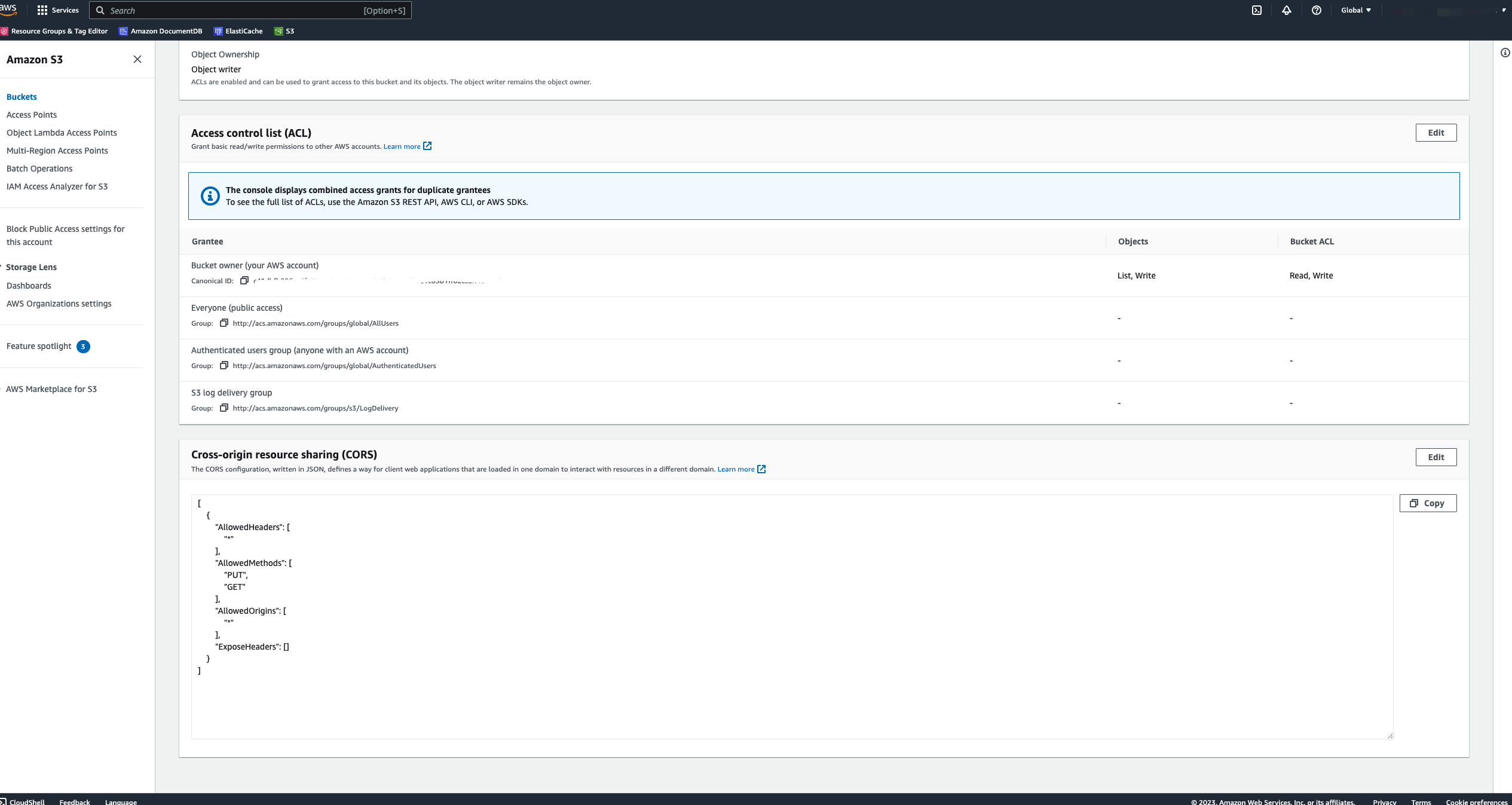
Task: Open CloudShell icon in top bar
Action: 1257,10
